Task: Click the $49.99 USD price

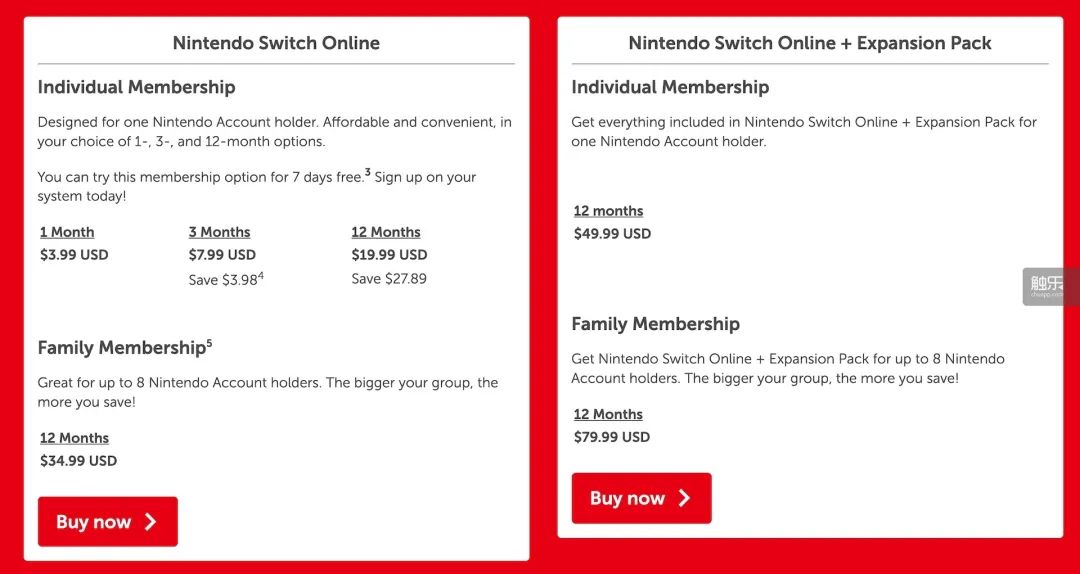Action: pyautogui.click(x=612, y=234)
